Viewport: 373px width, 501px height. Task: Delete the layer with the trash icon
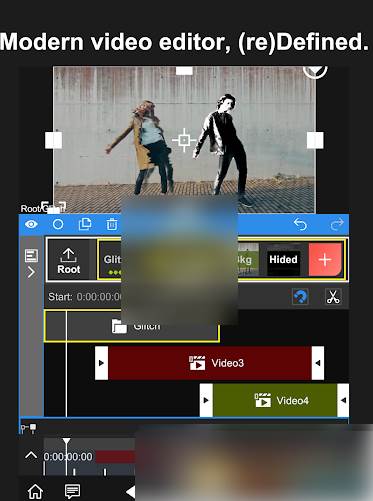[x=112, y=224]
